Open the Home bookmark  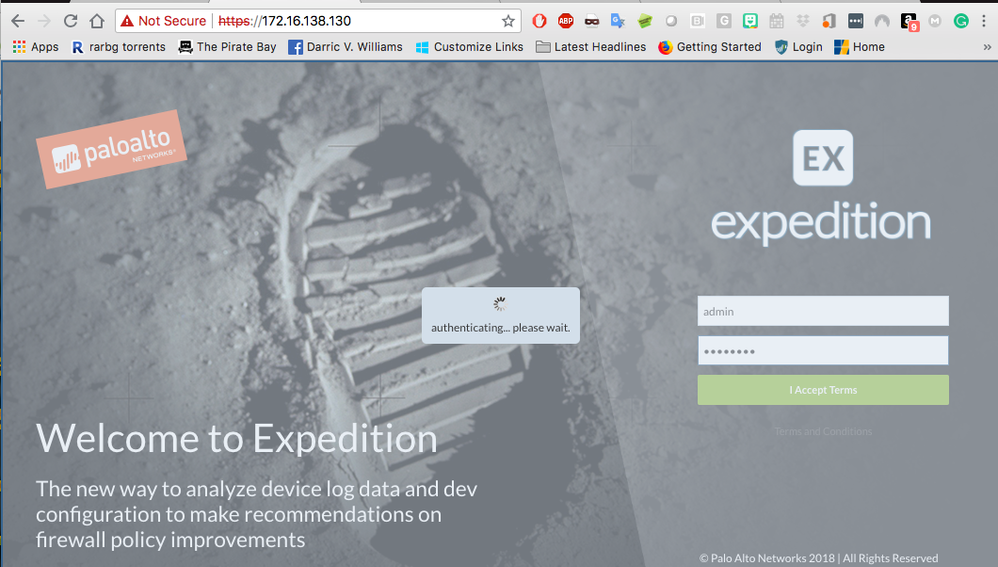pos(859,47)
